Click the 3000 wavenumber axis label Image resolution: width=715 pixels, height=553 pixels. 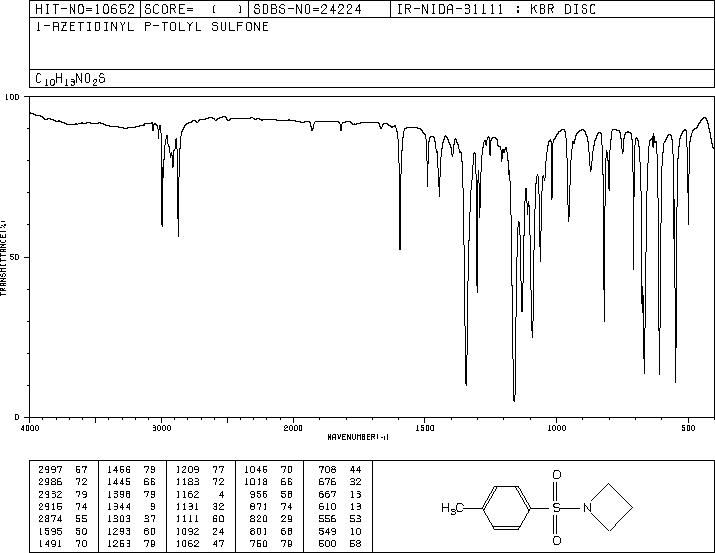click(161, 428)
